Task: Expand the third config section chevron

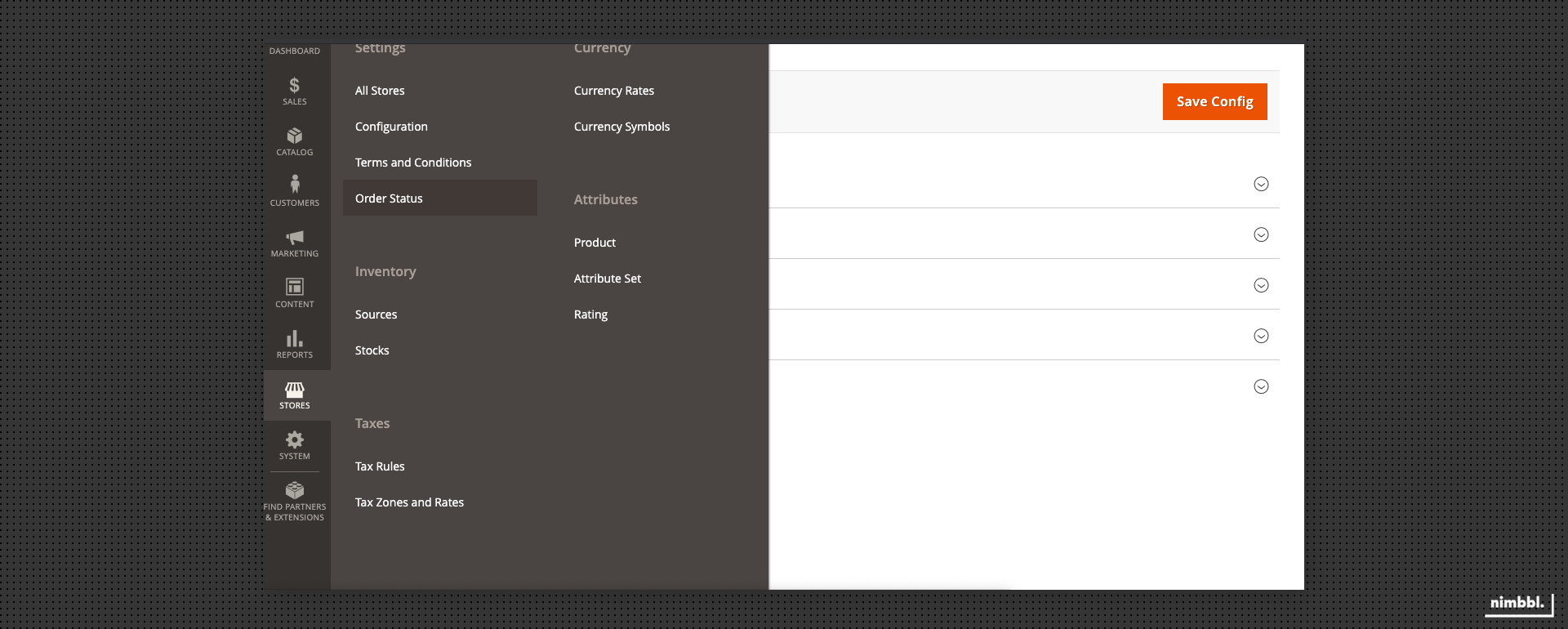Action: tap(1261, 285)
